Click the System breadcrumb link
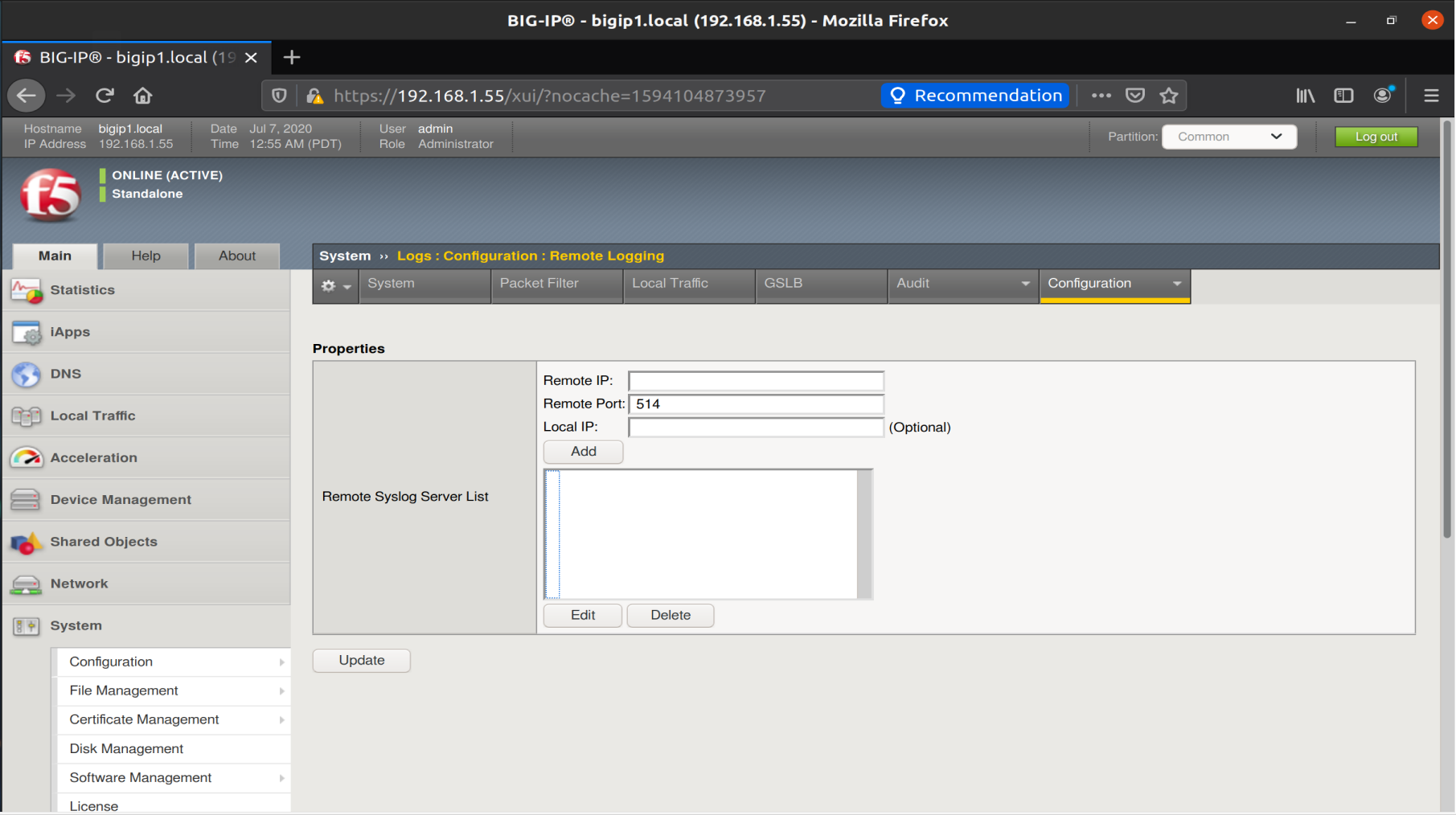1456x815 pixels. point(345,256)
